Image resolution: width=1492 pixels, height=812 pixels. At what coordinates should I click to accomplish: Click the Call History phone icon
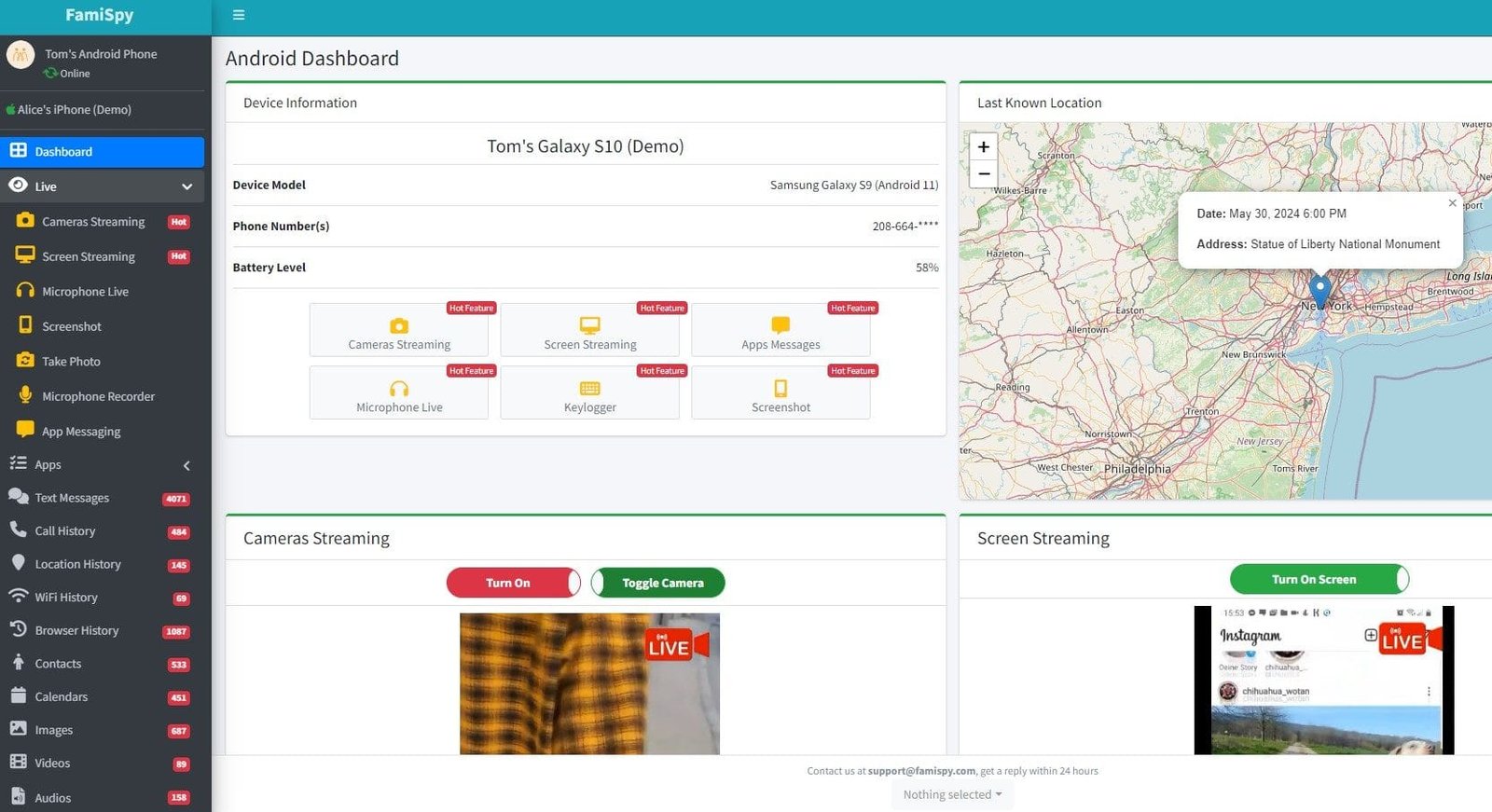click(18, 529)
